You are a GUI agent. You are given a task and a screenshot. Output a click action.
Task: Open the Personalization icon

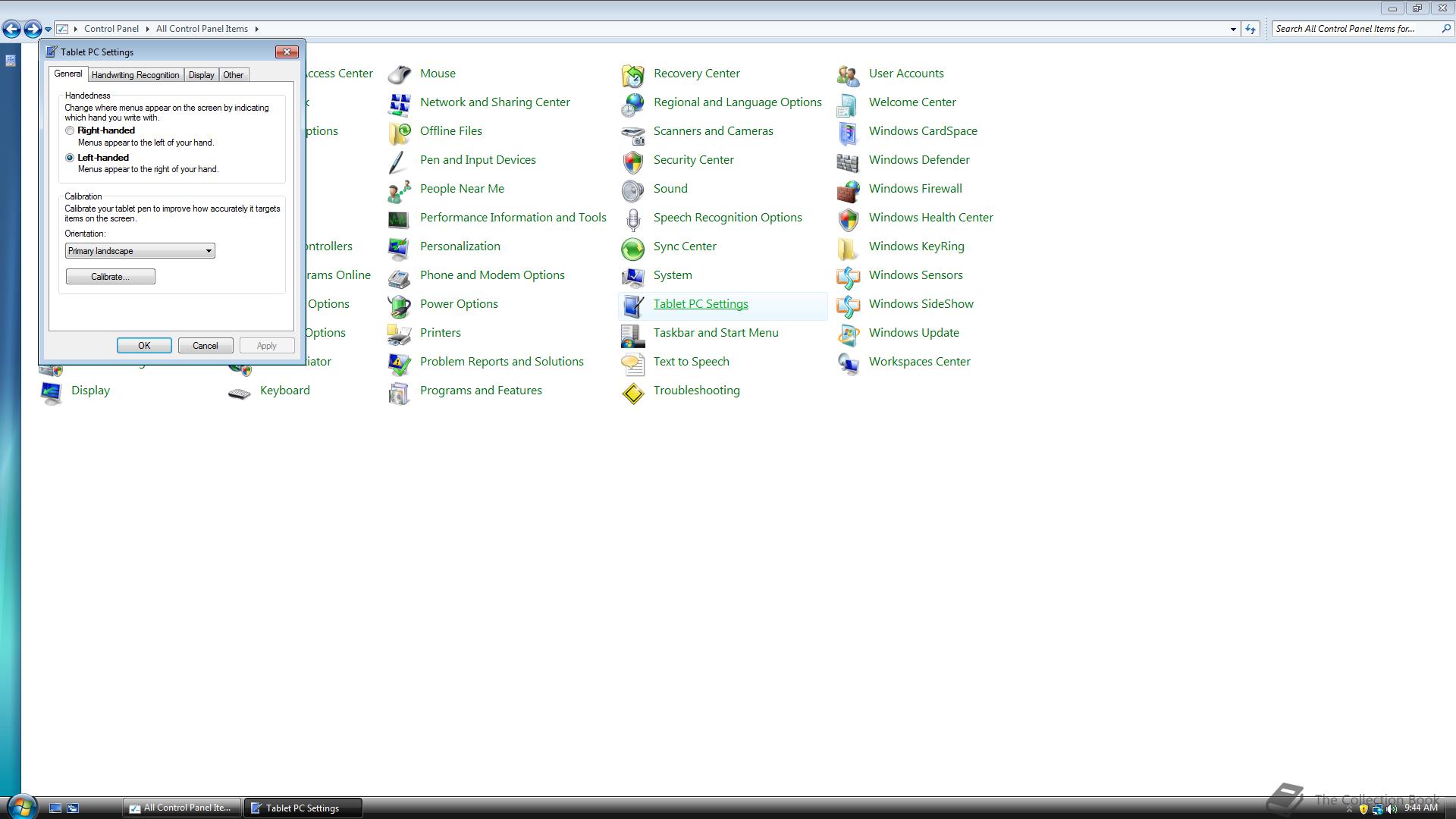click(400, 247)
